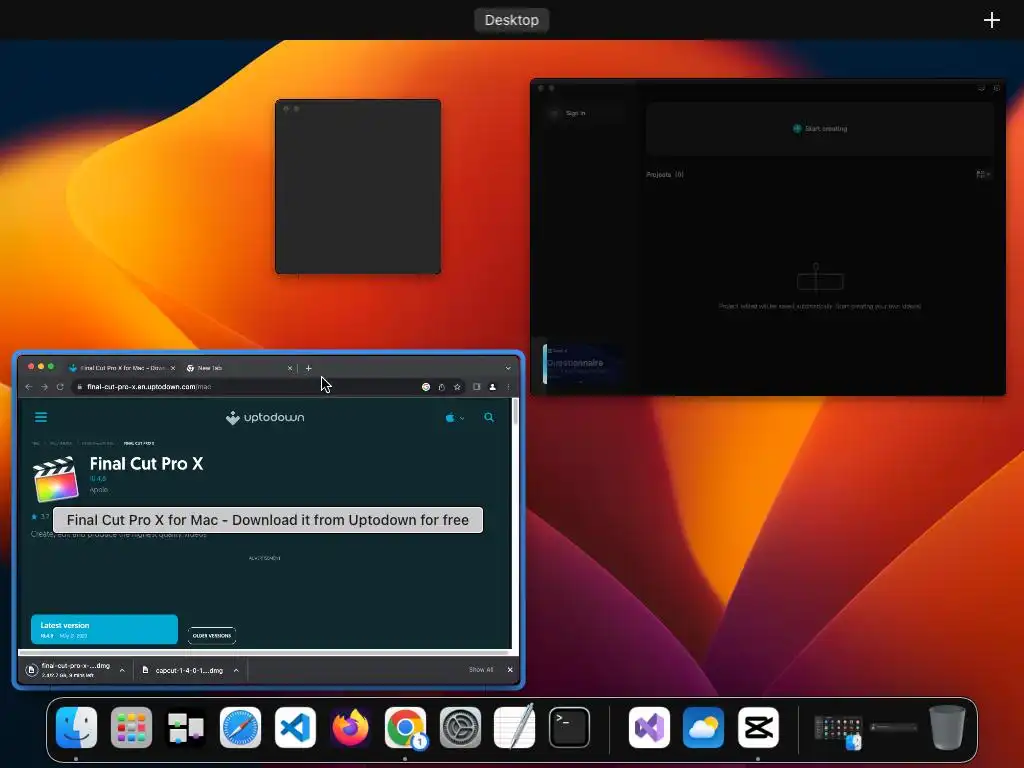
Task: Open System Settings from the Dock
Action: pos(460,728)
